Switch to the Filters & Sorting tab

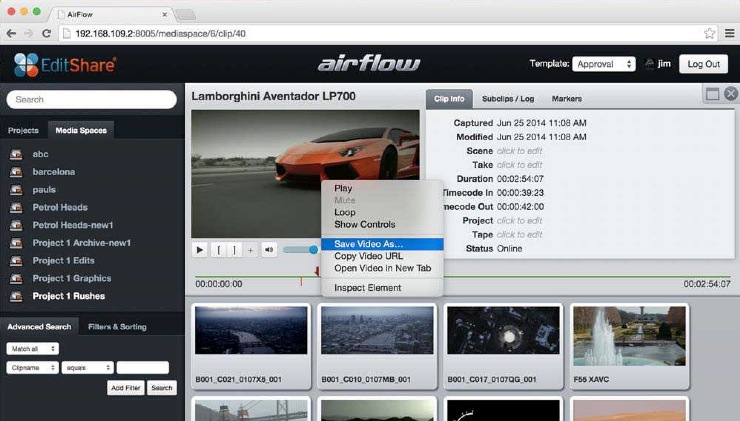(x=117, y=327)
